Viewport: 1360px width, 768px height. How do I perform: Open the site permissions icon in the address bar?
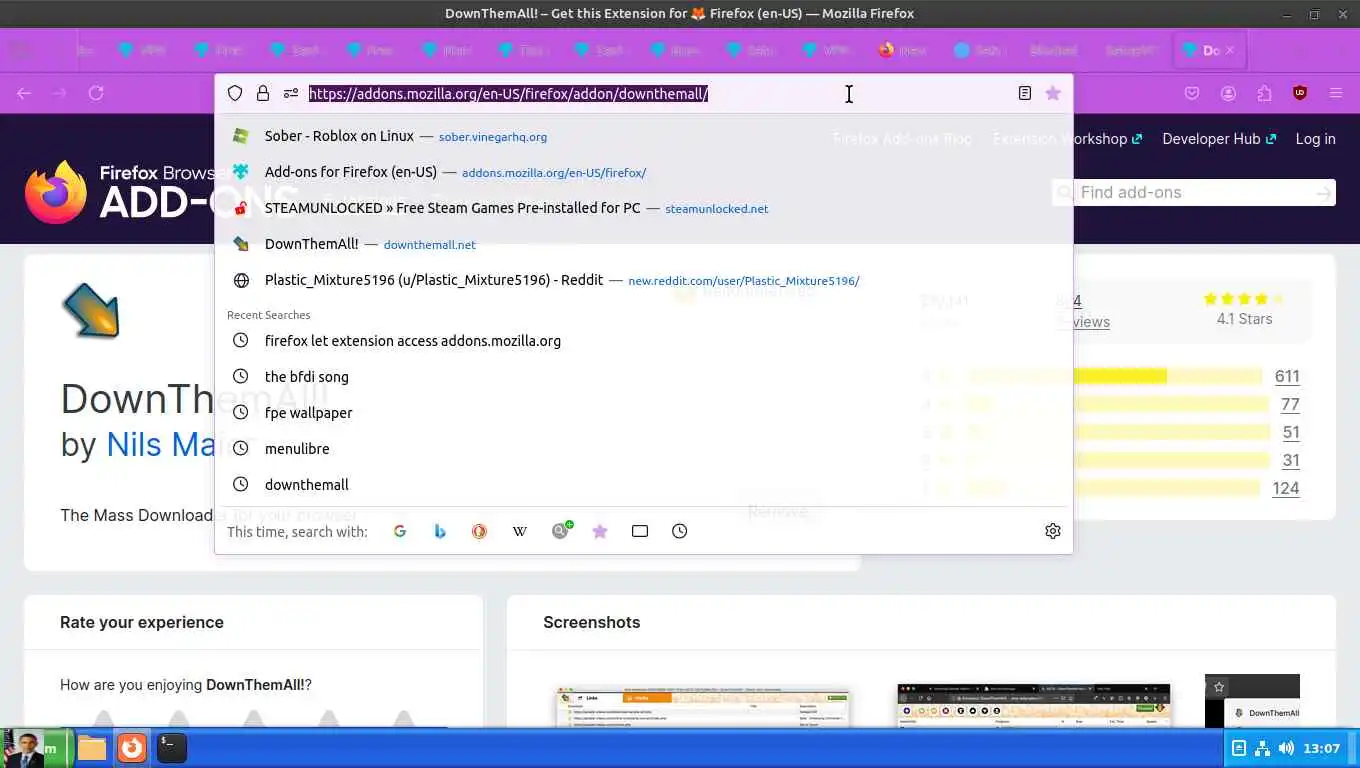(291, 93)
